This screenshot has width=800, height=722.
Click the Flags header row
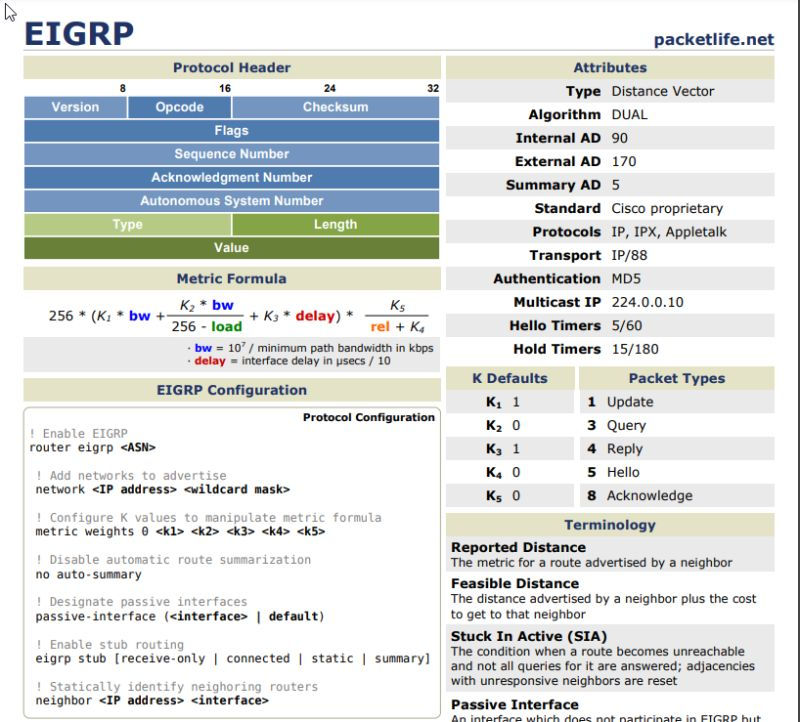(232, 131)
